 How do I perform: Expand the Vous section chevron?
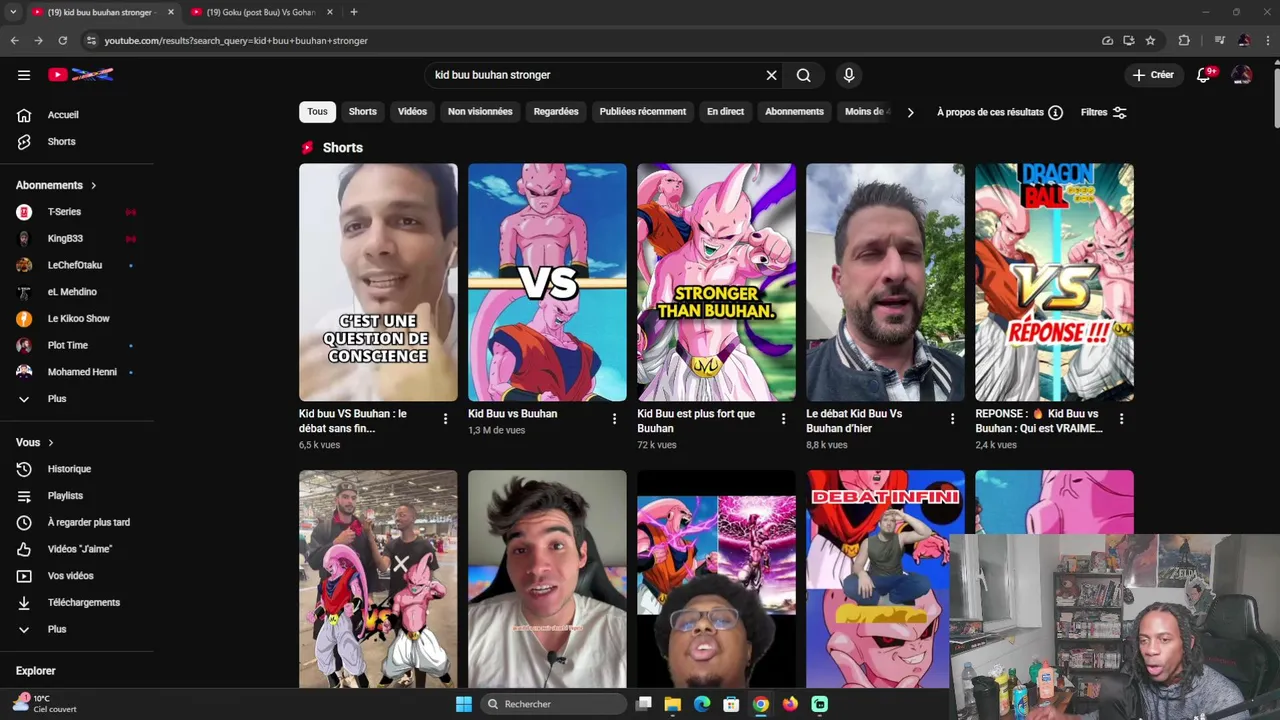click(x=51, y=442)
